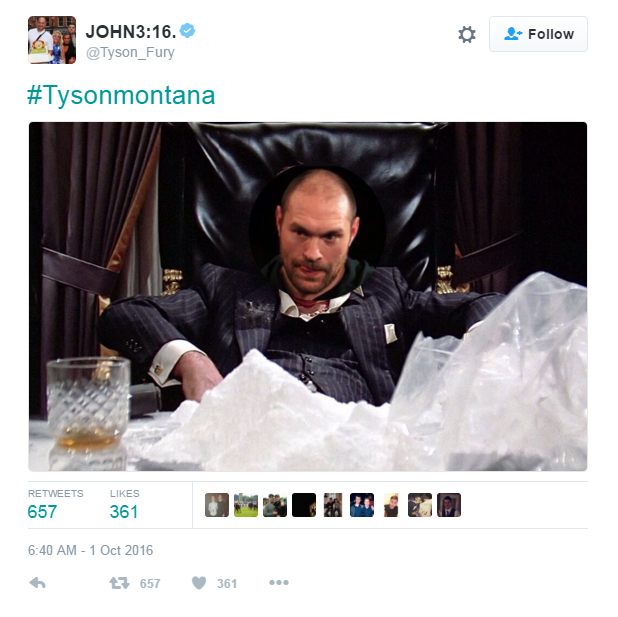Click the green field liker avatar
The image size is (618, 617).
[246, 505]
